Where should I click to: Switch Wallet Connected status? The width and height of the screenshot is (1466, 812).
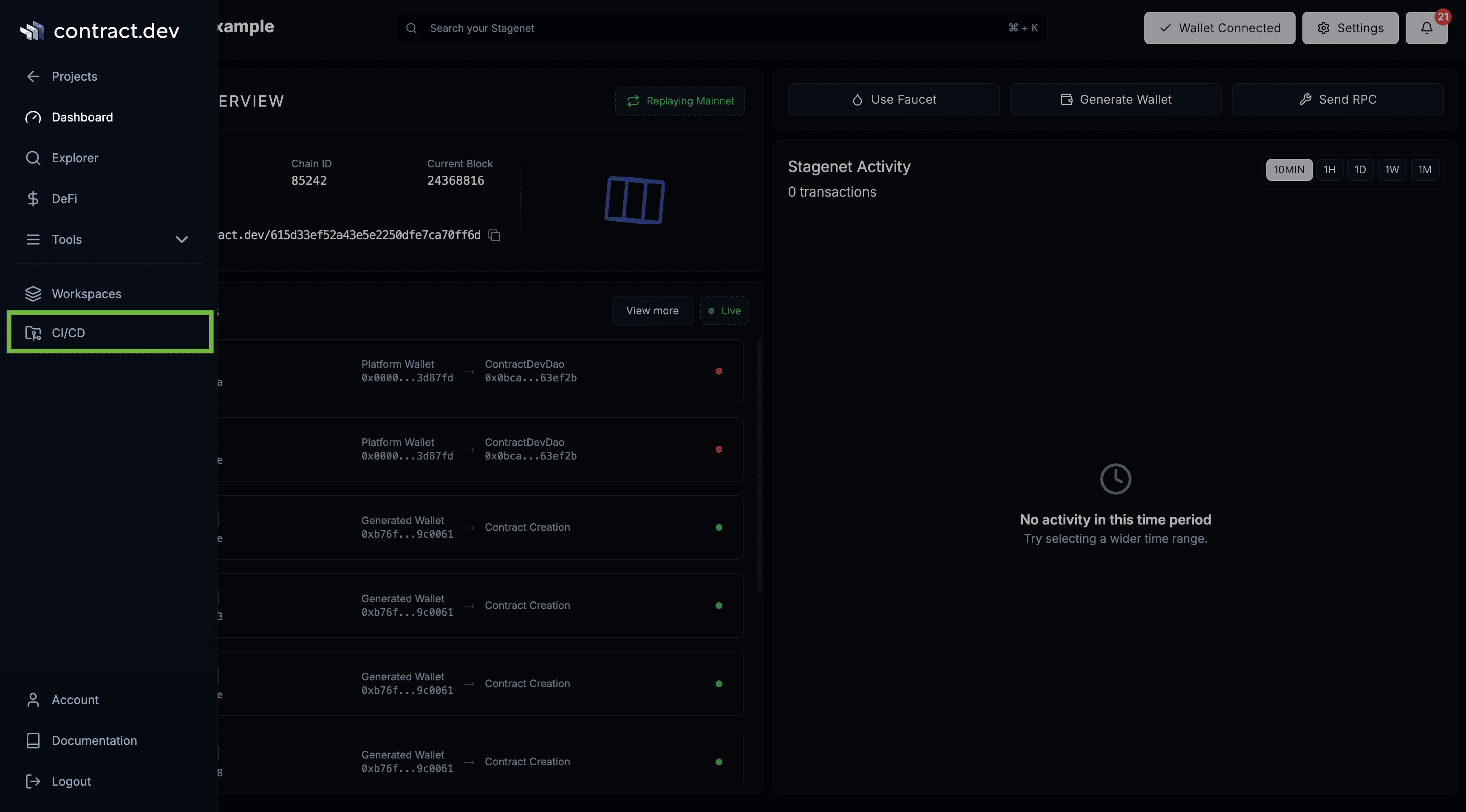pyautogui.click(x=1219, y=27)
